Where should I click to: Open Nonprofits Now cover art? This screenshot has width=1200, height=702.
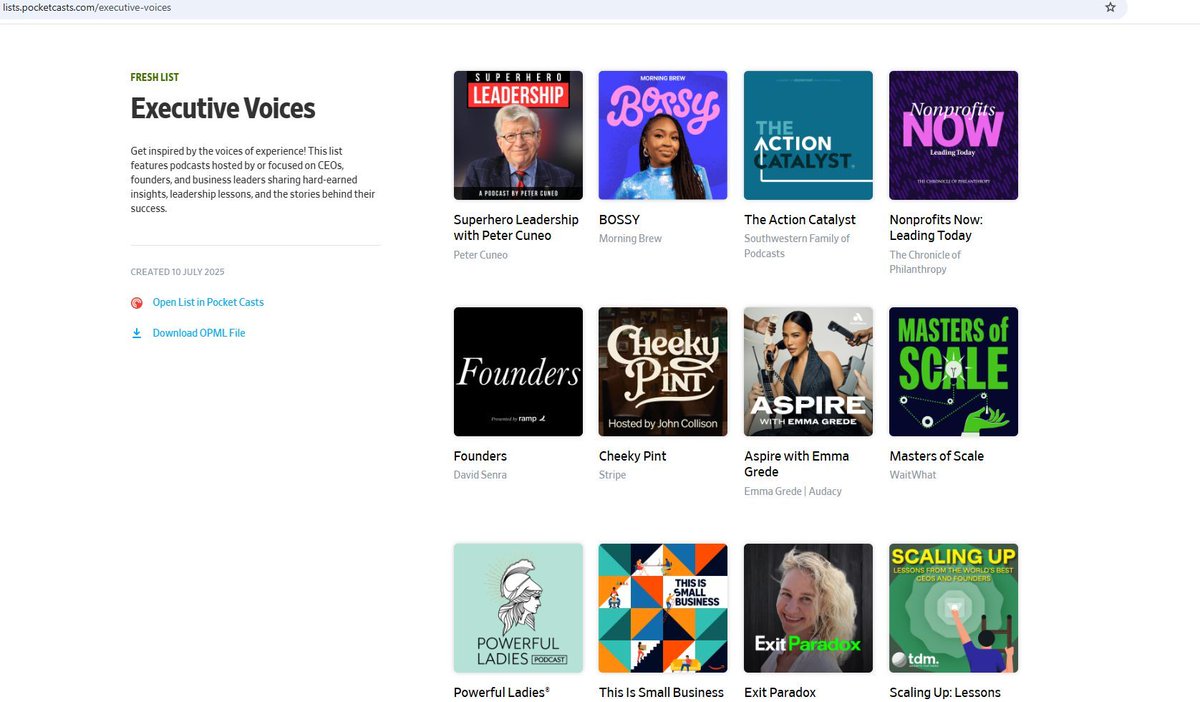tap(954, 135)
